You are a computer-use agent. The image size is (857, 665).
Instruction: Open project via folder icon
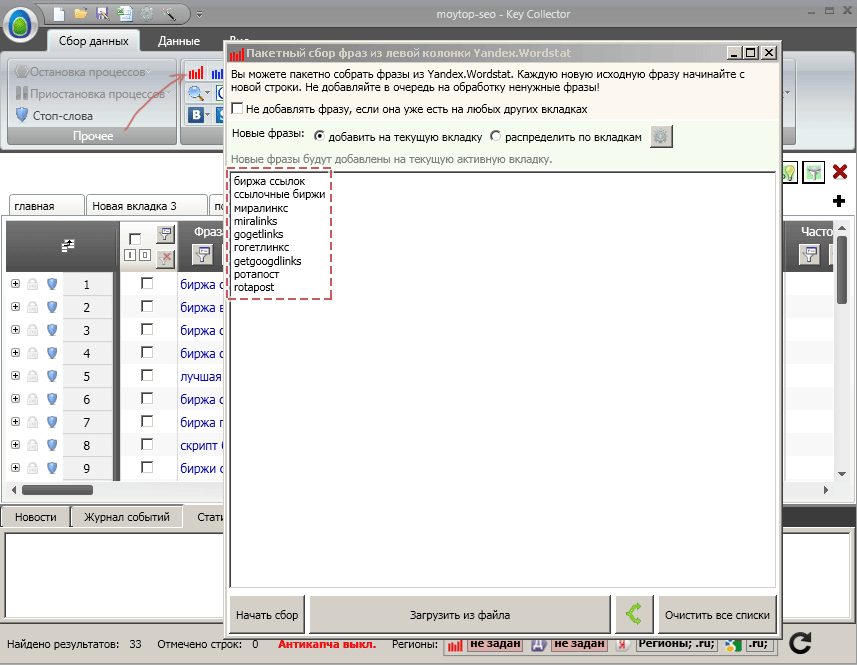pos(81,14)
